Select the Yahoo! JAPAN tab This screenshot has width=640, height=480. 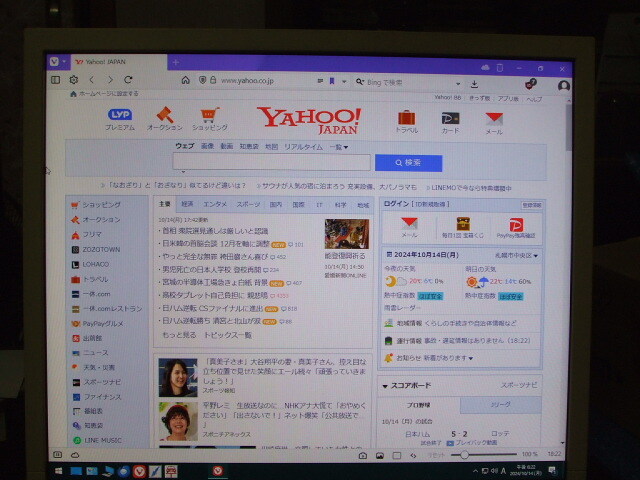coord(118,62)
